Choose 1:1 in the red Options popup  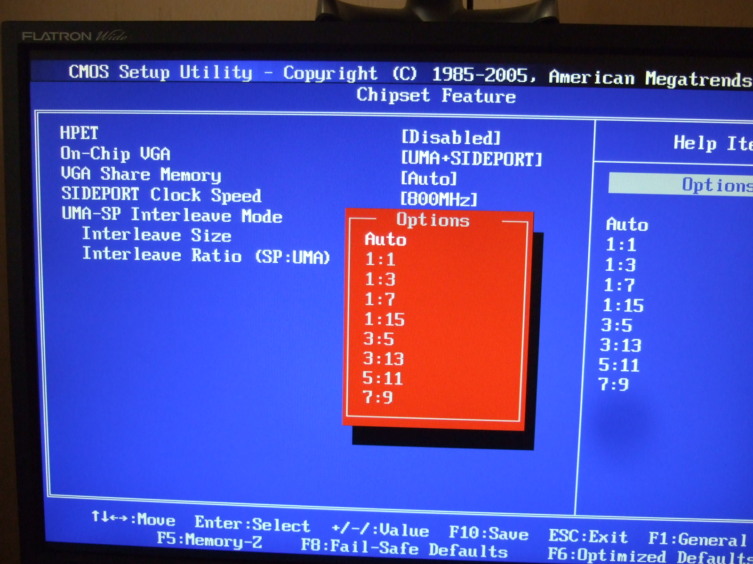[380, 259]
